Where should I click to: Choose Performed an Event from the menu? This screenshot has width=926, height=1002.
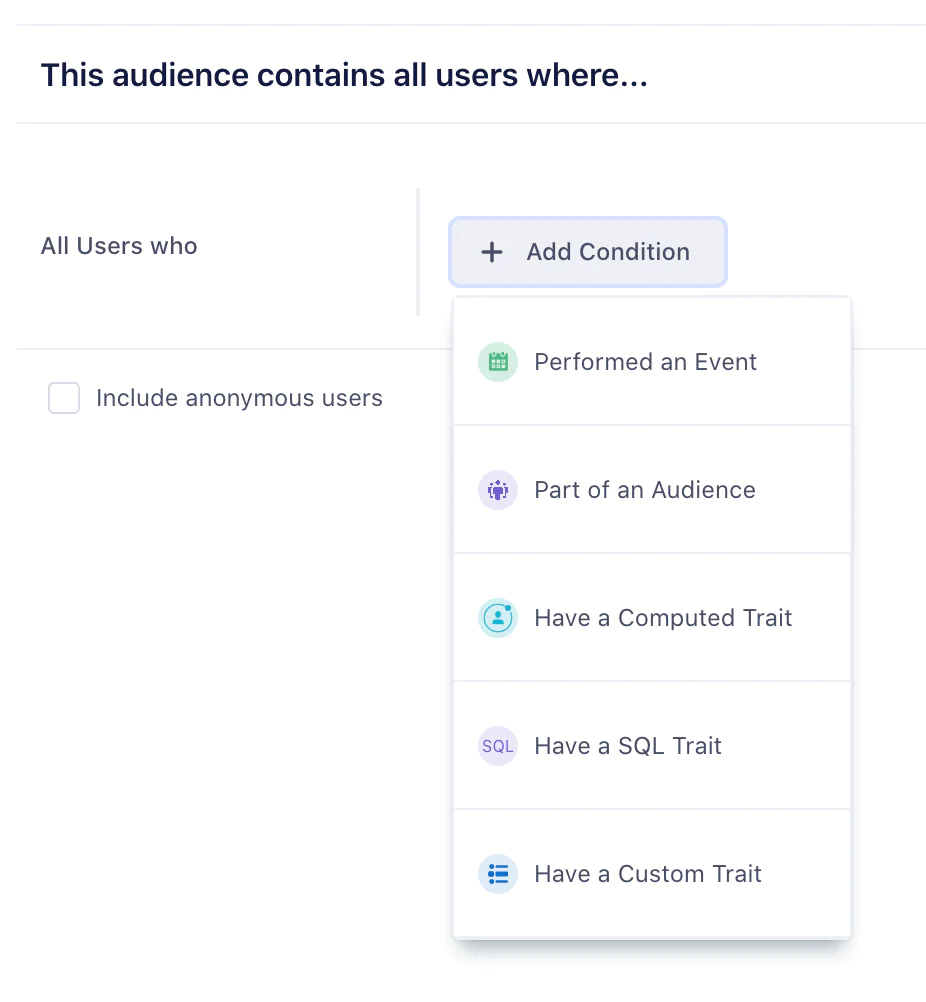pos(645,362)
